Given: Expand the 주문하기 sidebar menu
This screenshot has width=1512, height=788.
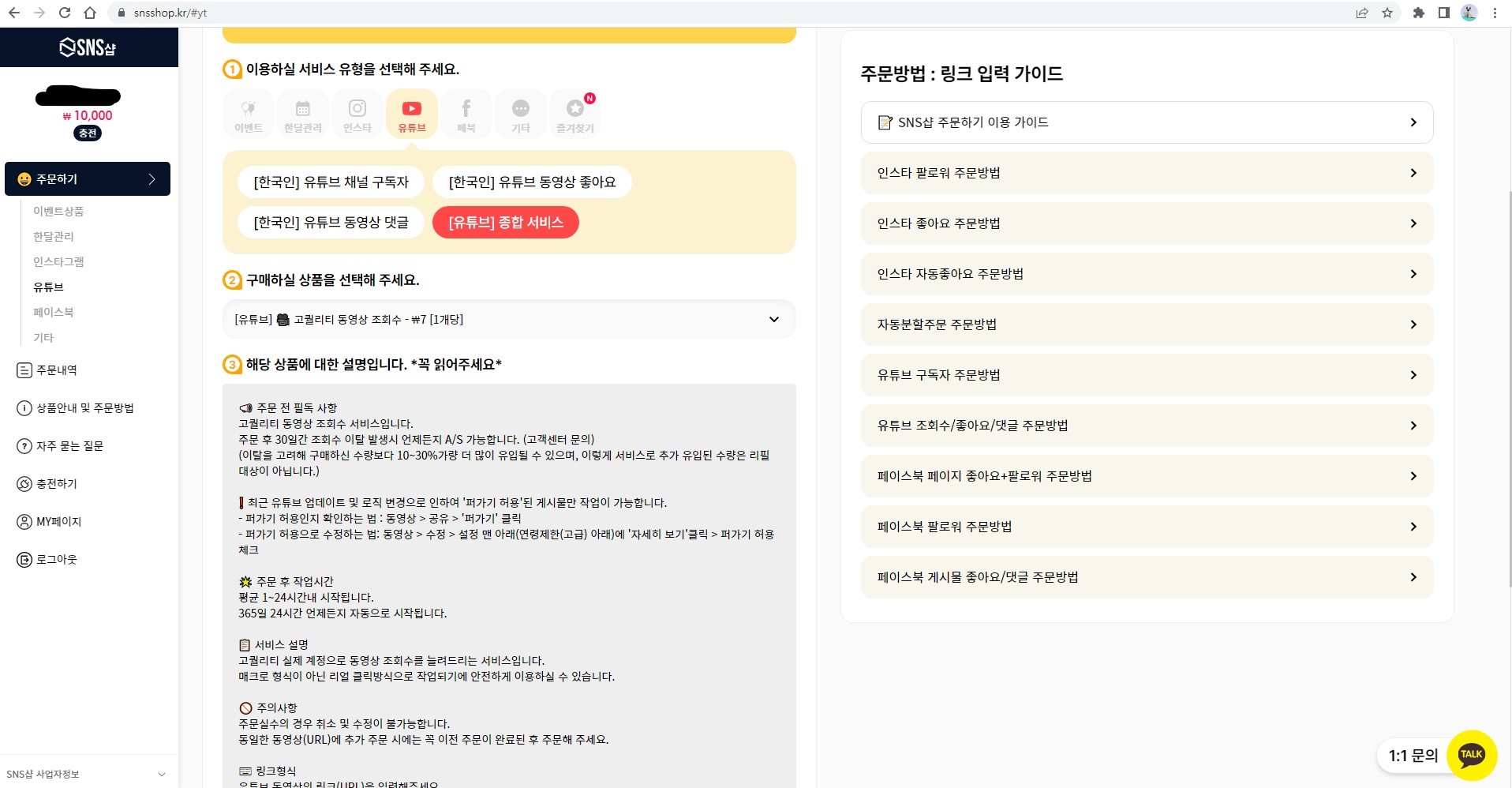Looking at the screenshot, I should [88, 179].
